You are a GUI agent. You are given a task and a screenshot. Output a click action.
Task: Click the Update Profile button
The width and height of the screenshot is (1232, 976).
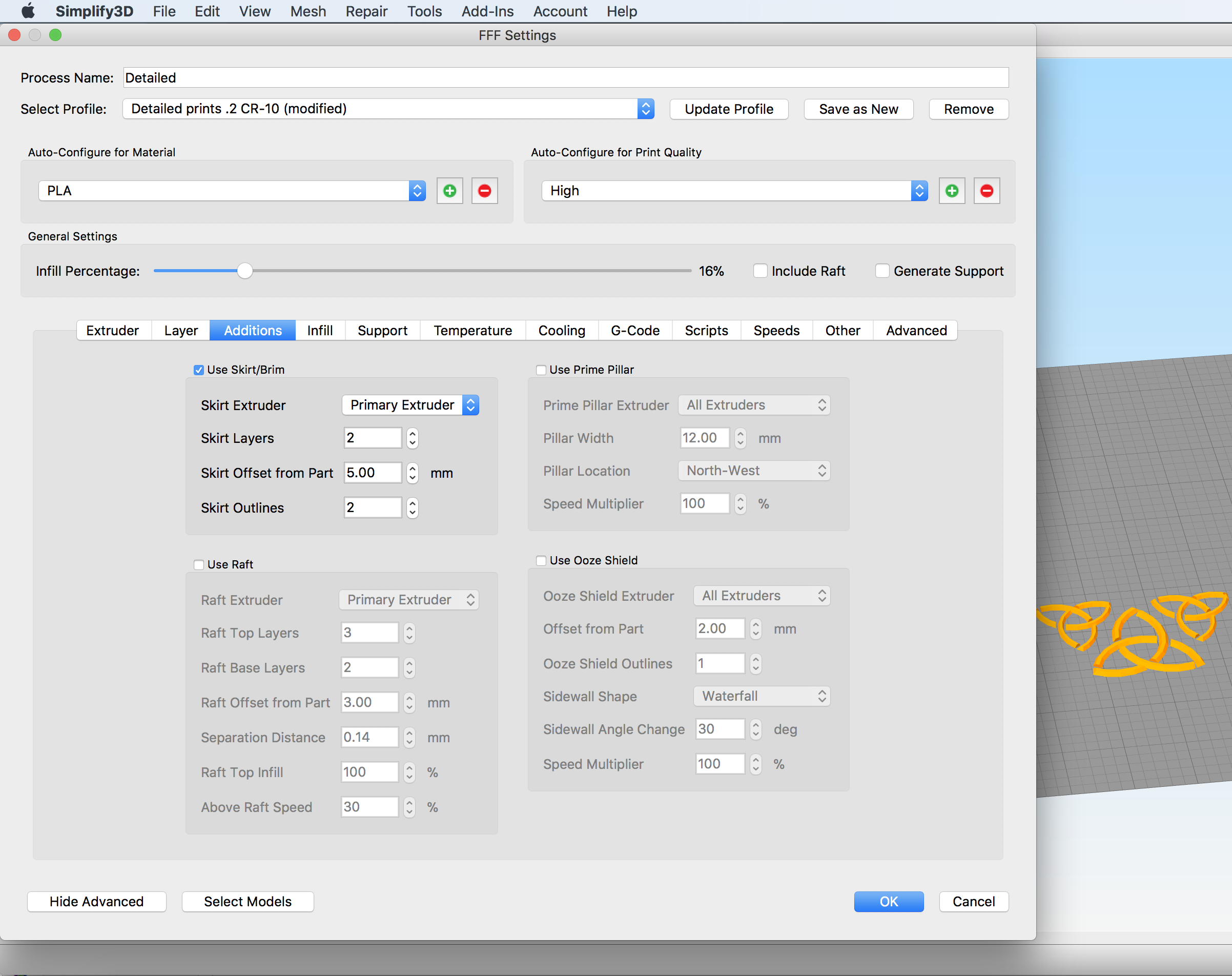(x=729, y=109)
